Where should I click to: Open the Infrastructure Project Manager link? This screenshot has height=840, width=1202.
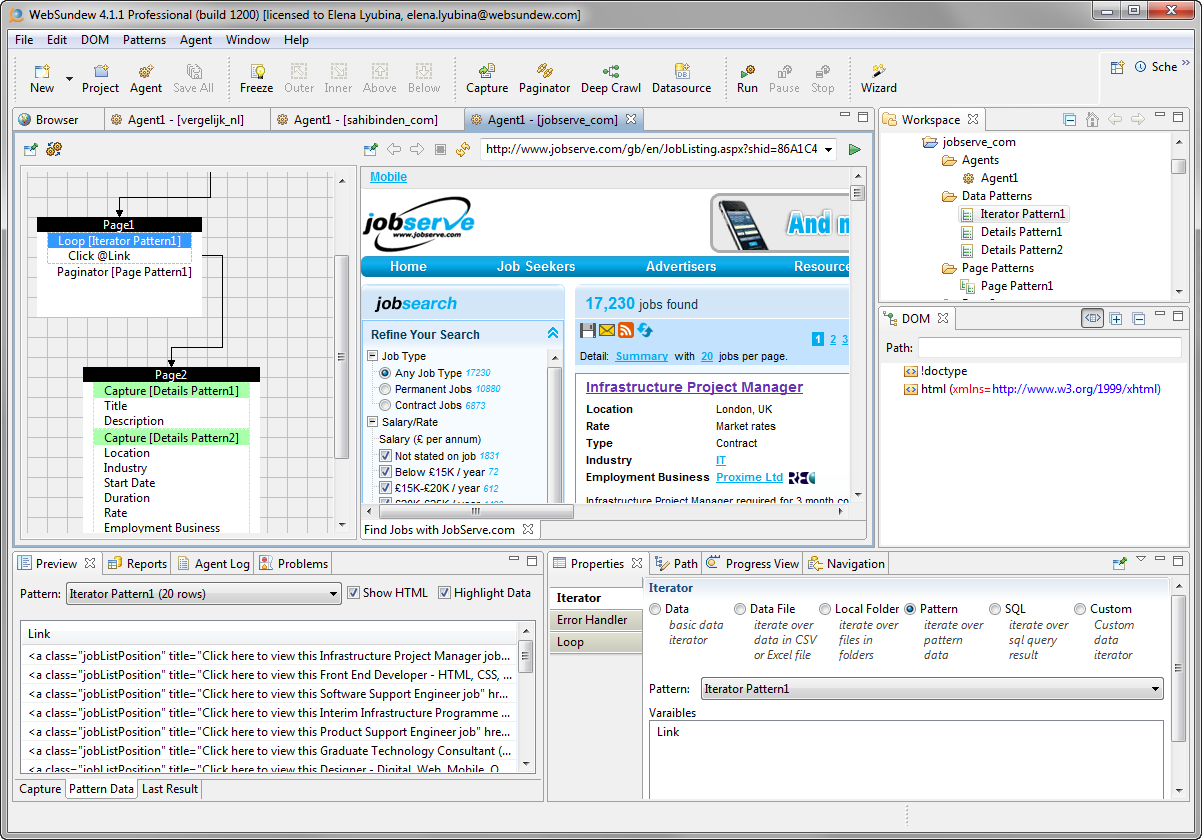click(x=694, y=387)
